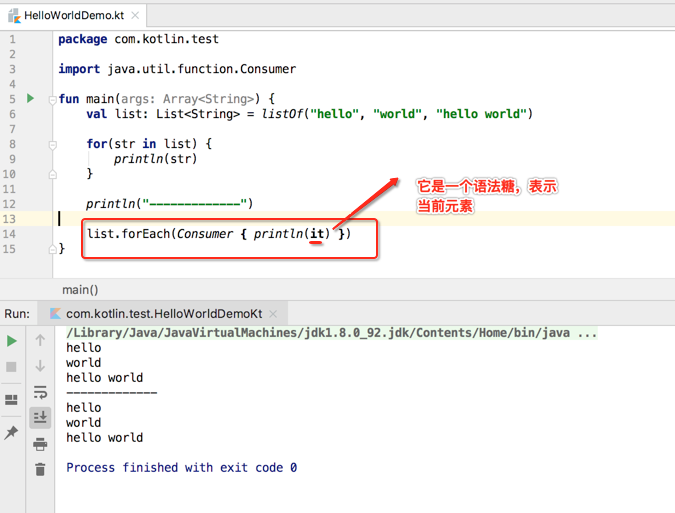675x513 pixels.
Task: Click first 'hello' console output line
Action: click(x=84, y=348)
